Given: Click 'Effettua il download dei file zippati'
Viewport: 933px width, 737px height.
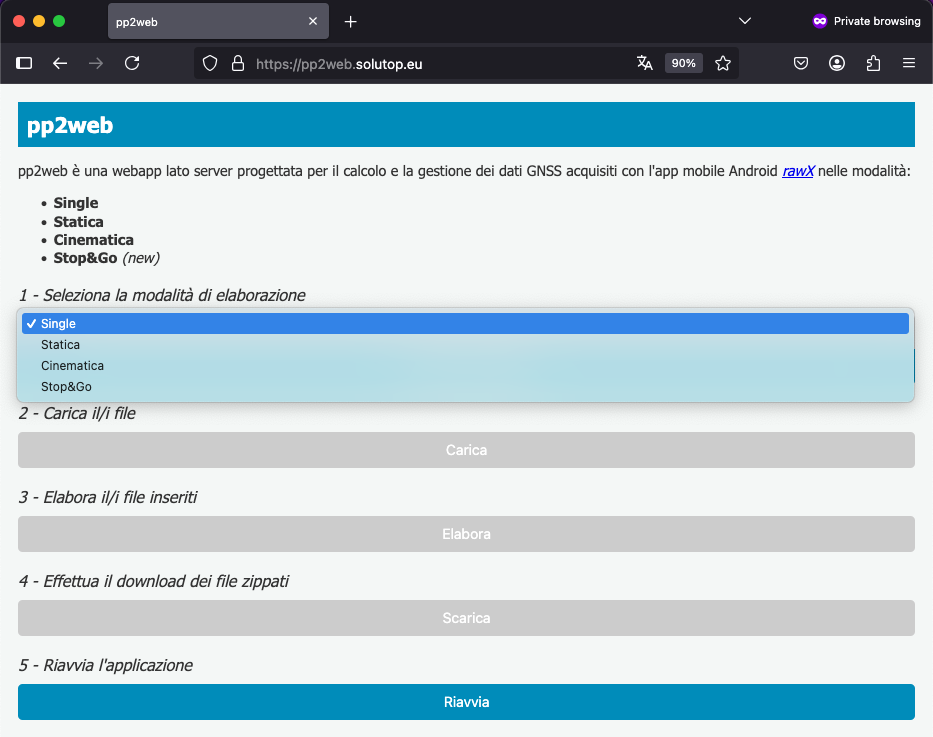Looking at the screenshot, I should pyautogui.click(x=154, y=581).
